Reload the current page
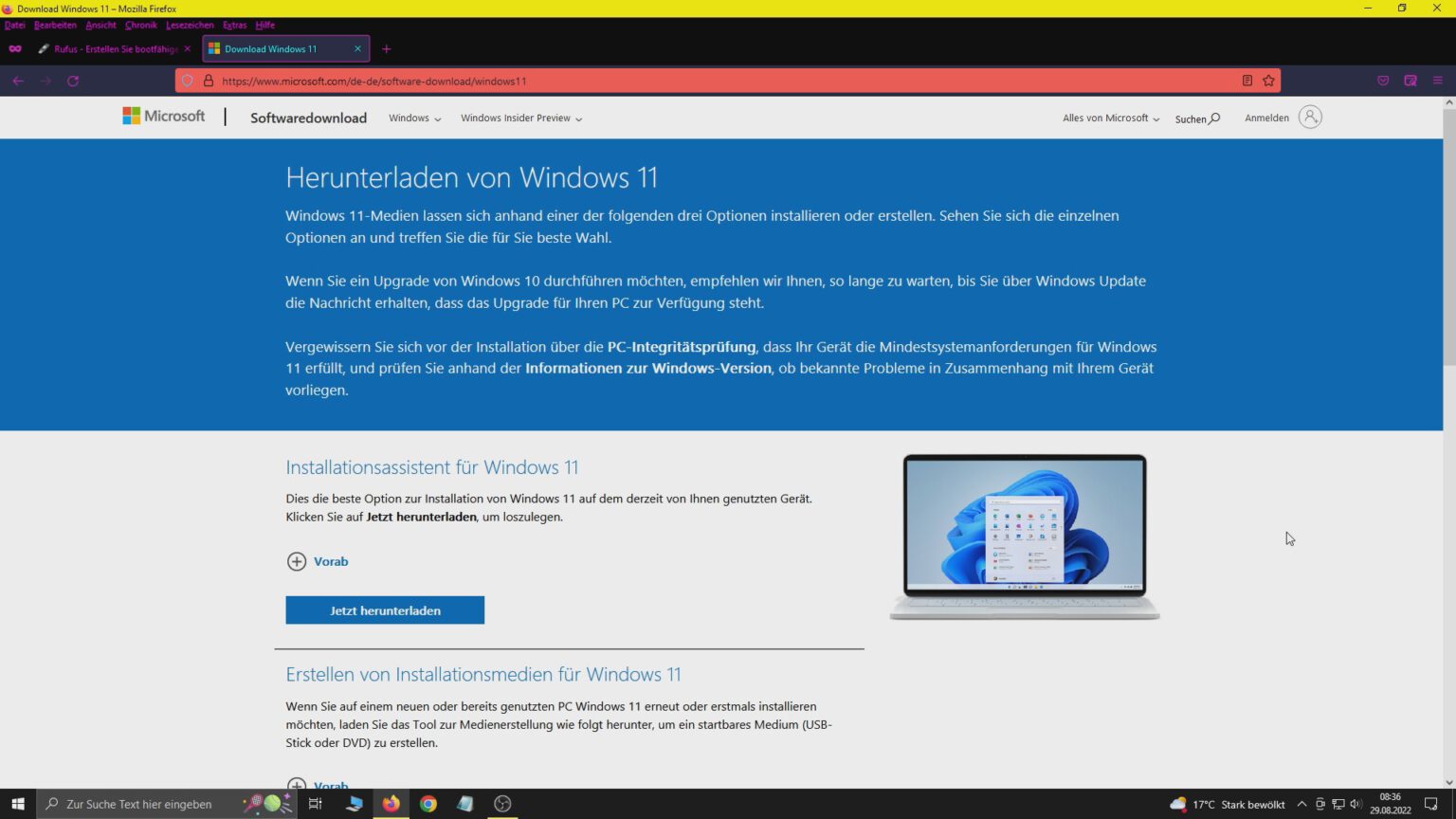The width and height of the screenshot is (1456, 819). (x=73, y=81)
